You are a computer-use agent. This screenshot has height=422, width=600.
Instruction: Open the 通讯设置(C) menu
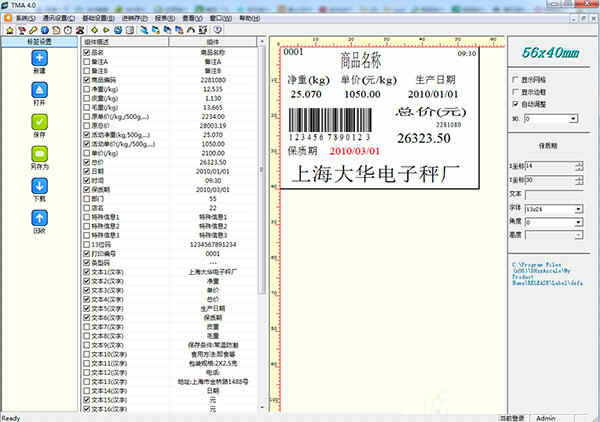(x=62, y=17)
